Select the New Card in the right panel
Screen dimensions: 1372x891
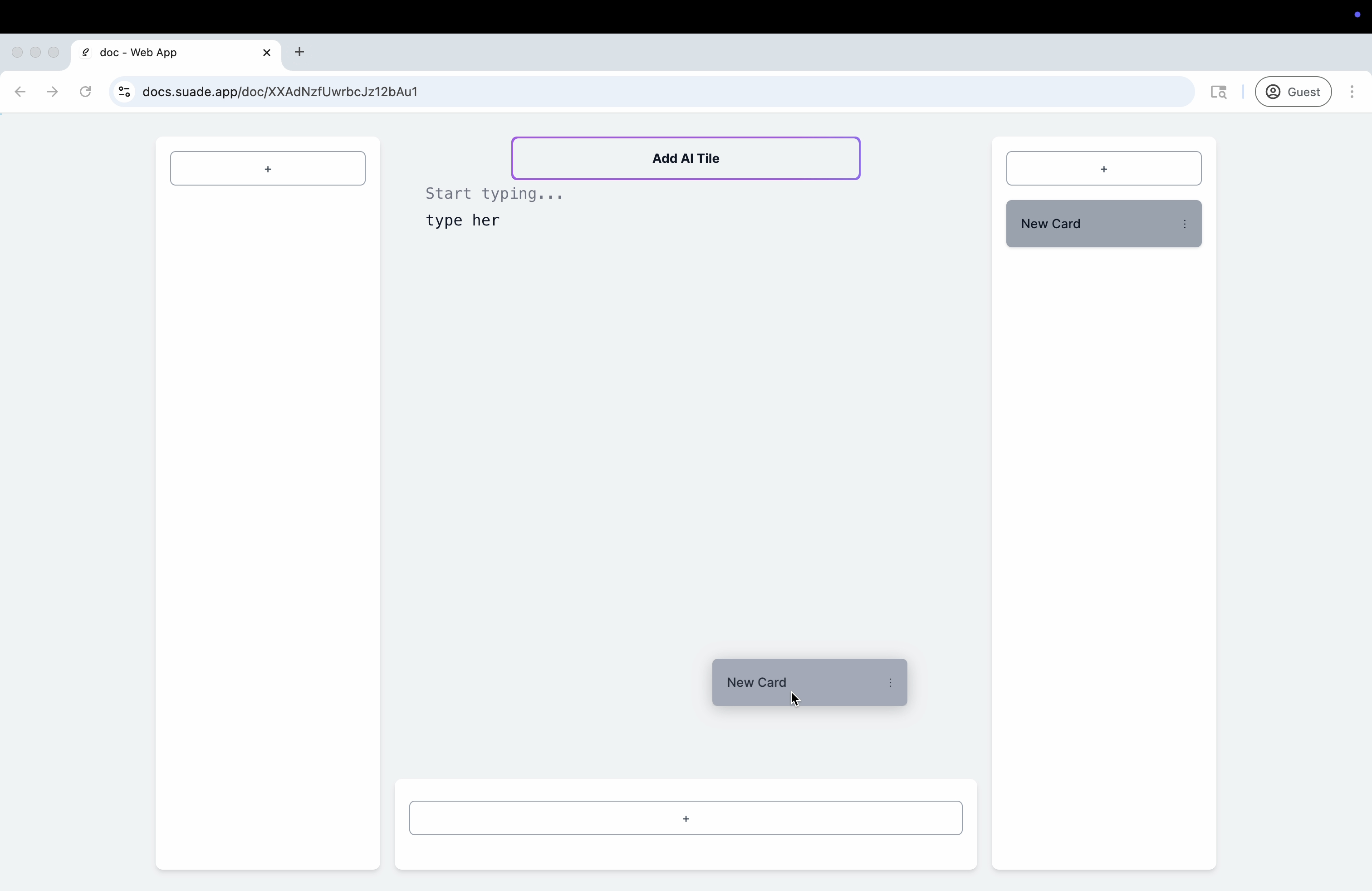[x=1103, y=224]
